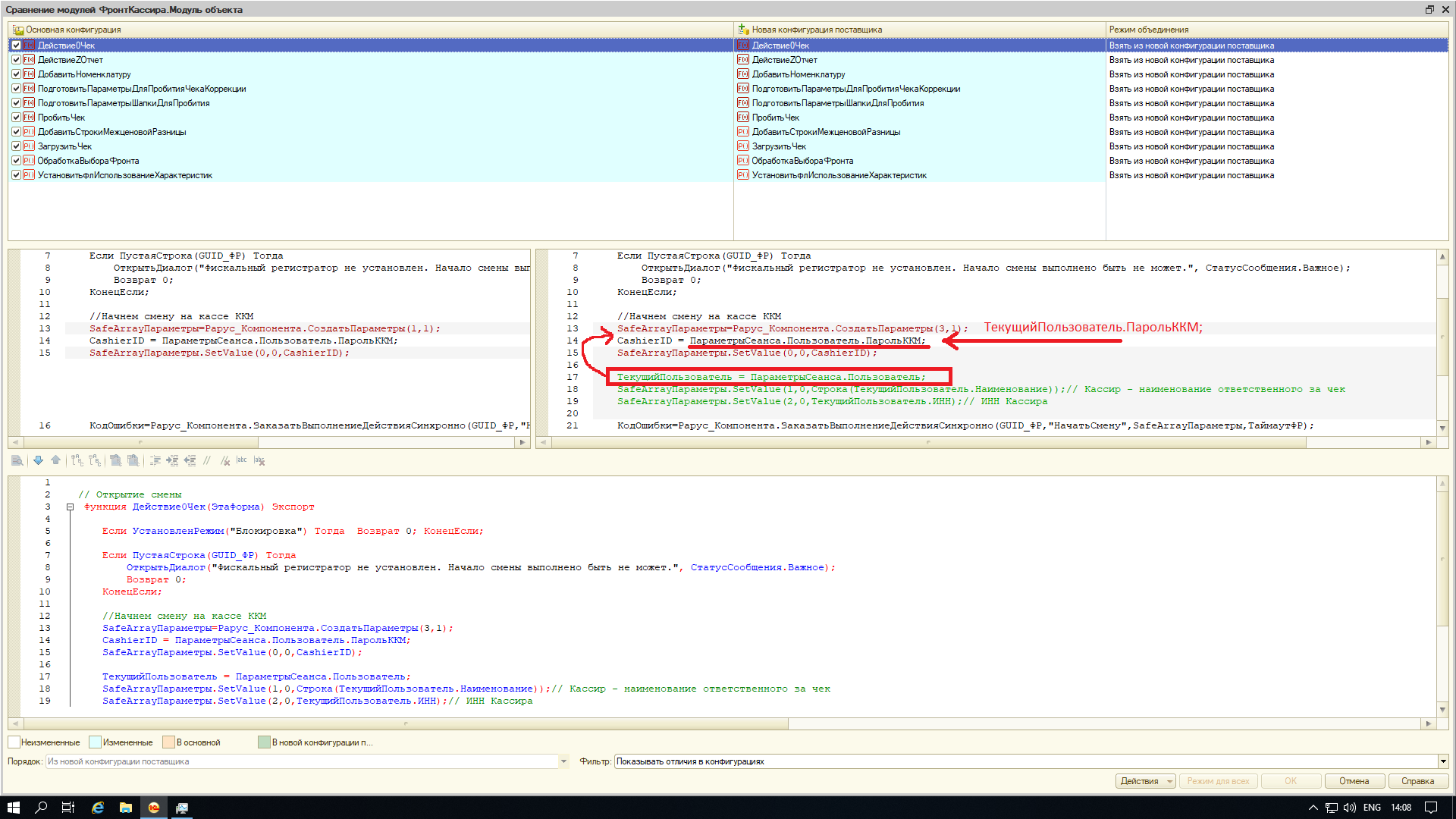1456x819 pixels.
Task: Click the OK button
Action: [1291, 781]
